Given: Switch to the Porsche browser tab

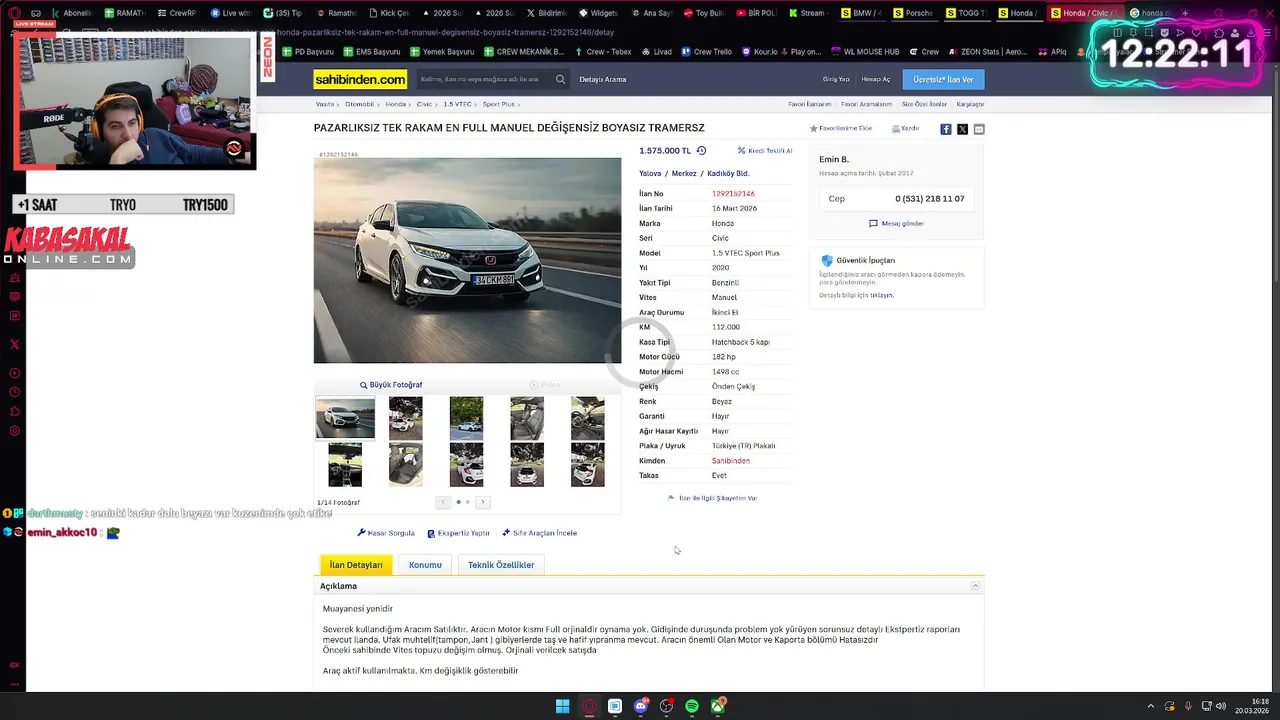Looking at the screenshot, I should pyautogui.click(x=913, y=13).
